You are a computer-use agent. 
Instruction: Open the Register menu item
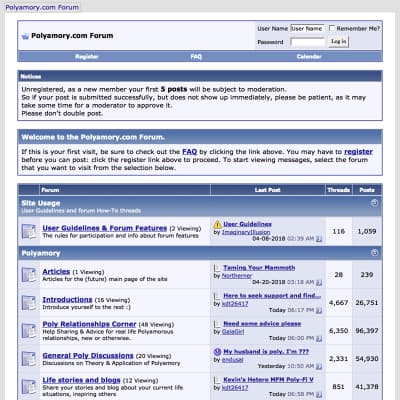tap(87, 57)
